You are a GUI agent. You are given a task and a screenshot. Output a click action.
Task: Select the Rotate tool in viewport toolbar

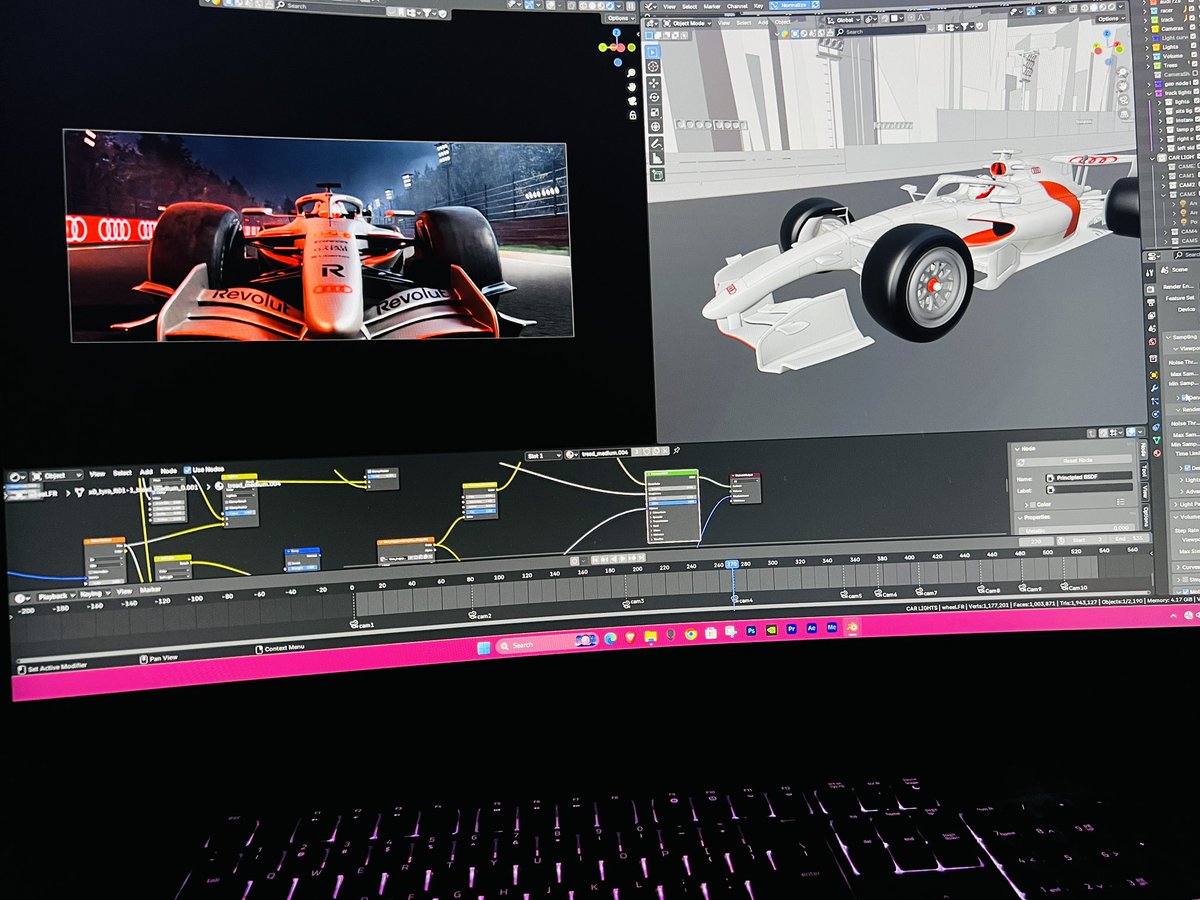[x=654, y=98]
